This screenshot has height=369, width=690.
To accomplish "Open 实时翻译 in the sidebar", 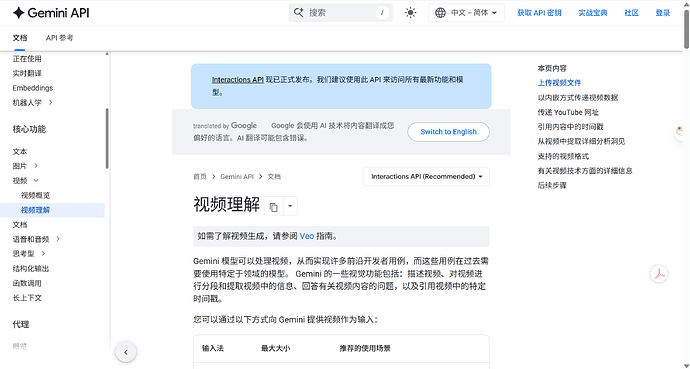I will point(27,73).
